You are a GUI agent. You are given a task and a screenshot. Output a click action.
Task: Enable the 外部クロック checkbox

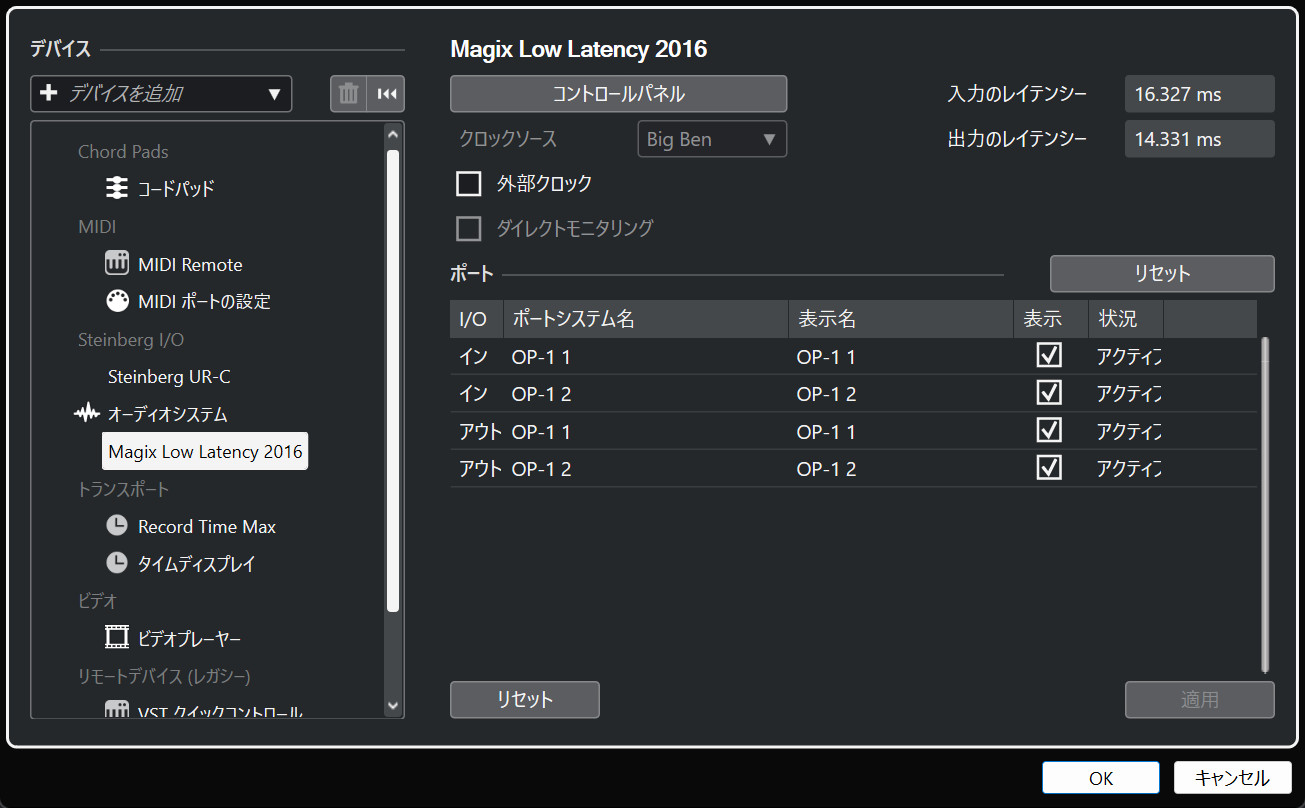click(x=468, y=184)
